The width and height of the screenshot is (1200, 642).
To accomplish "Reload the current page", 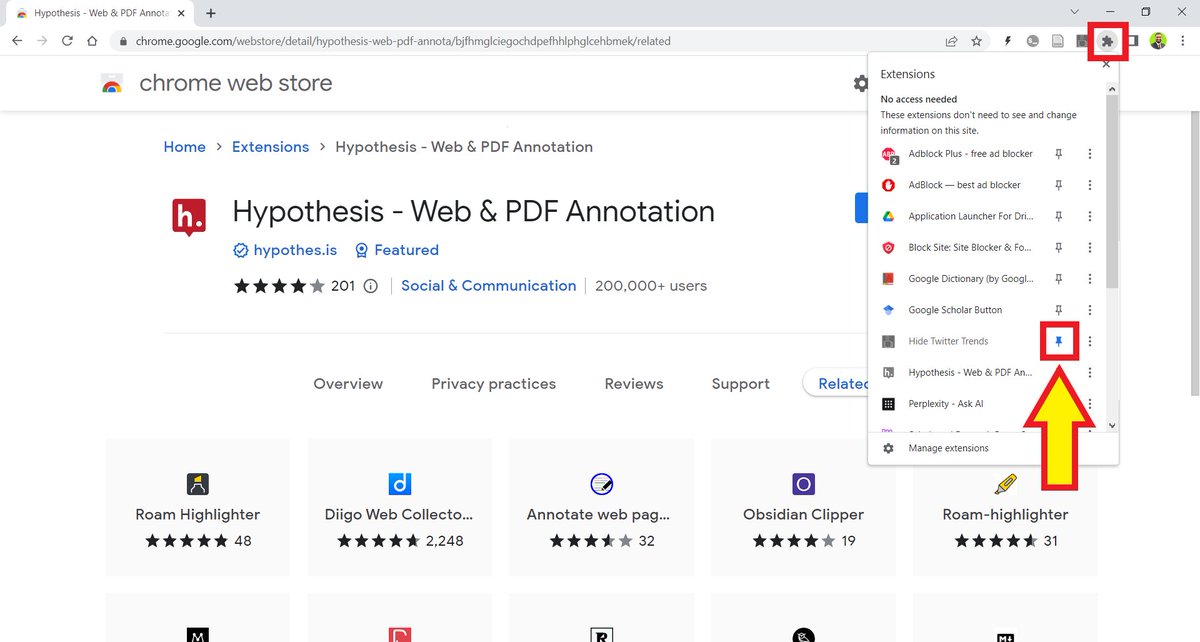I will 67,41.
